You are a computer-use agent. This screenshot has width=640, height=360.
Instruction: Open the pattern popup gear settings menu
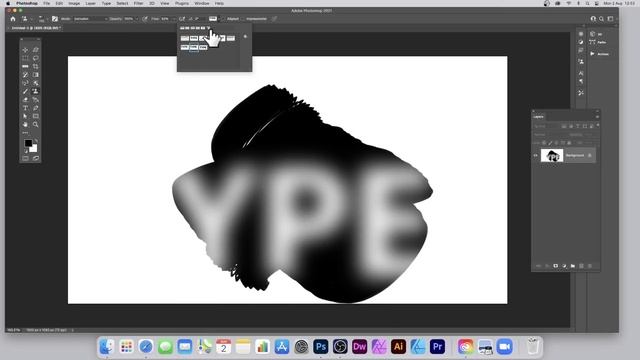245,37
